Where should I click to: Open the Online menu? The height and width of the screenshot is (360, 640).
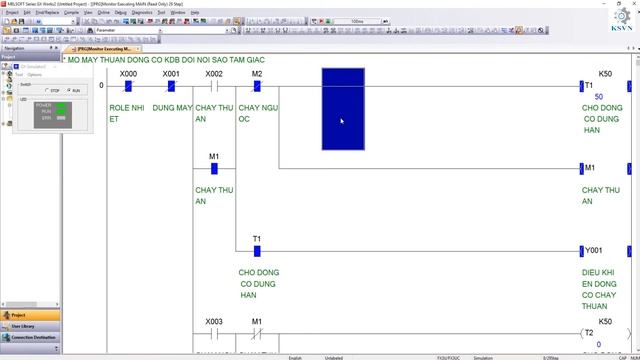pos(103,13)
